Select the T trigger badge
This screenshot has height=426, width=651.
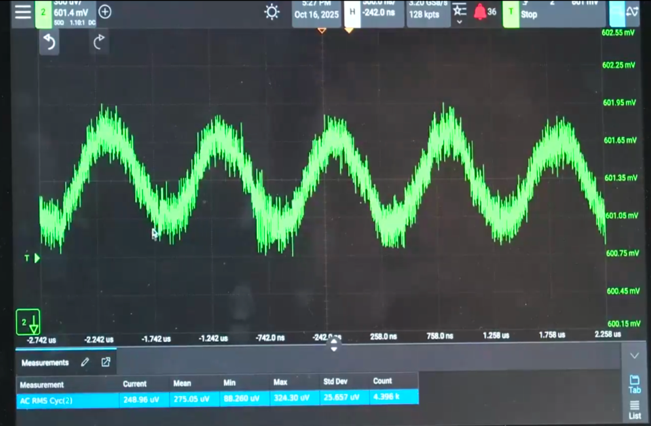(x=511, y=13)
